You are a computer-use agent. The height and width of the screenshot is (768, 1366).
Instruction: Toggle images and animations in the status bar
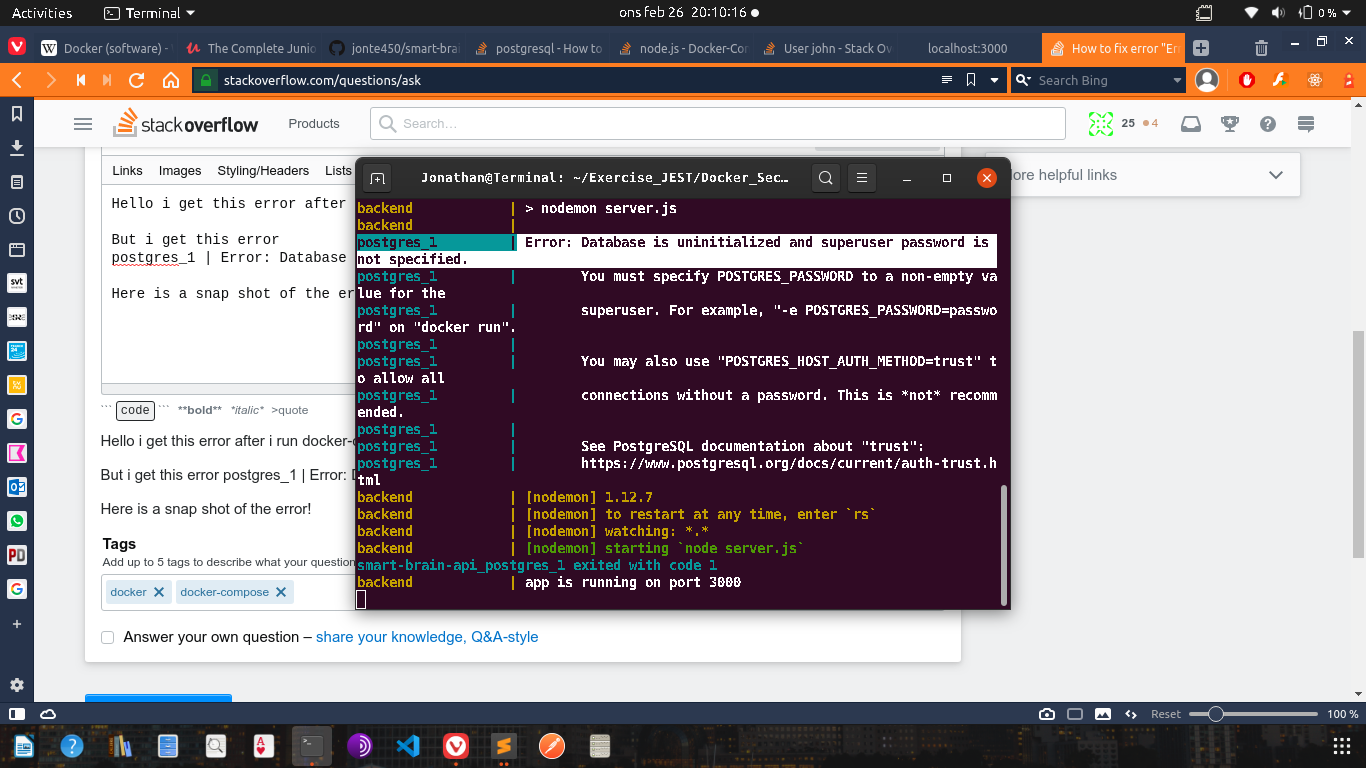click(1104, 714)
